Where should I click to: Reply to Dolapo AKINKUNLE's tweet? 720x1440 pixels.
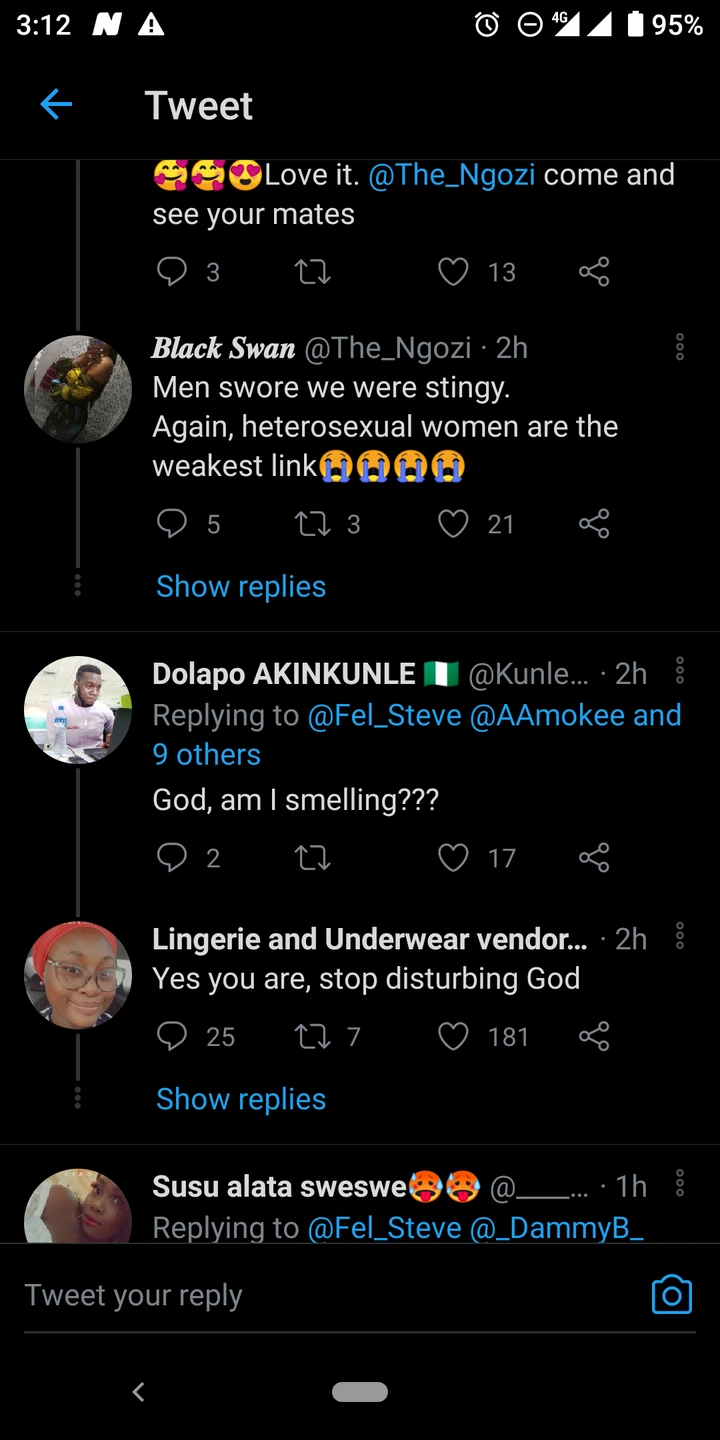click(172, 858)
